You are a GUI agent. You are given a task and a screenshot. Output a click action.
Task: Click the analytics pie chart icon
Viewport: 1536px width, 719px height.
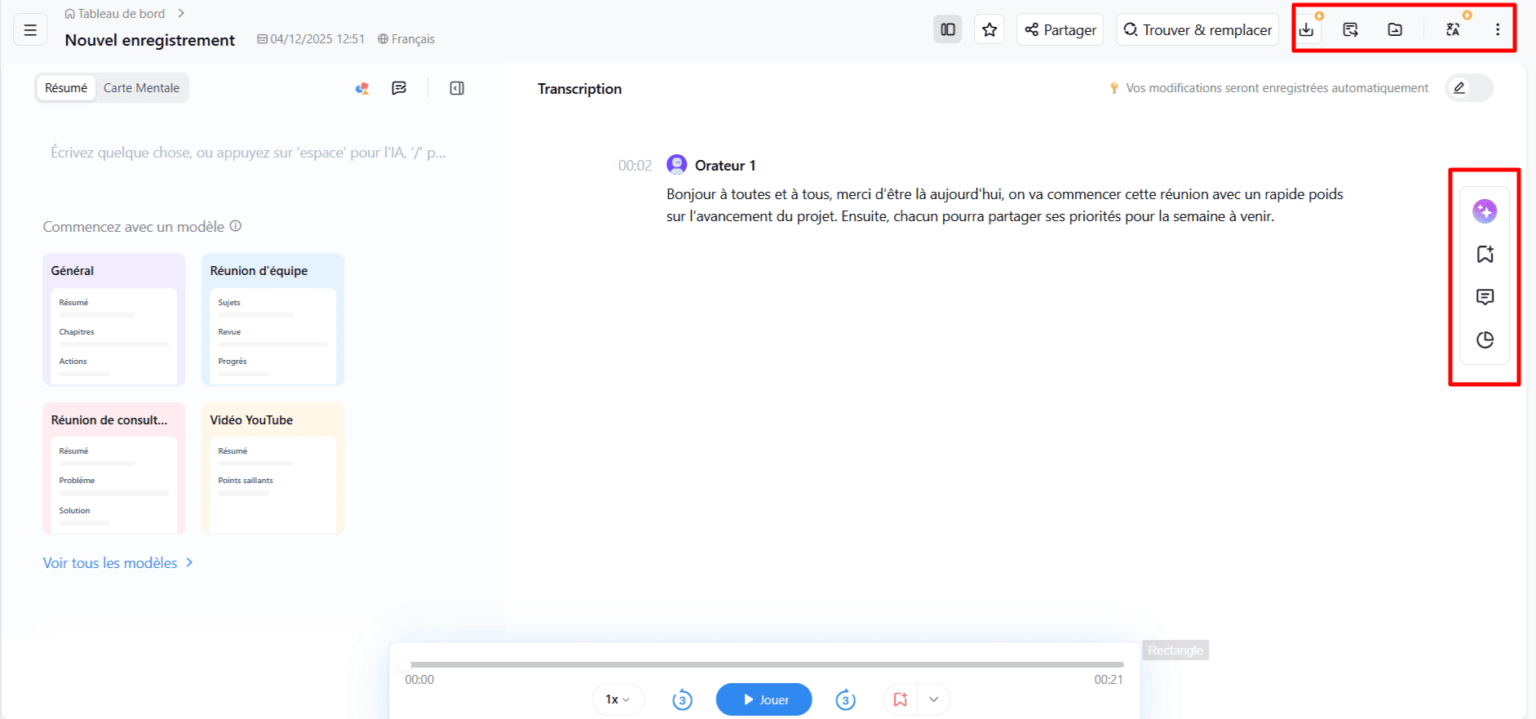click(x=1484, y=340)
